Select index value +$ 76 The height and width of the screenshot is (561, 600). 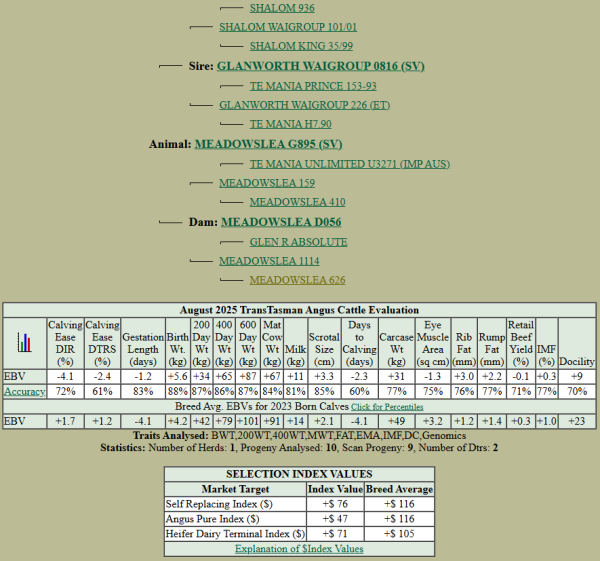coord(335,504)
